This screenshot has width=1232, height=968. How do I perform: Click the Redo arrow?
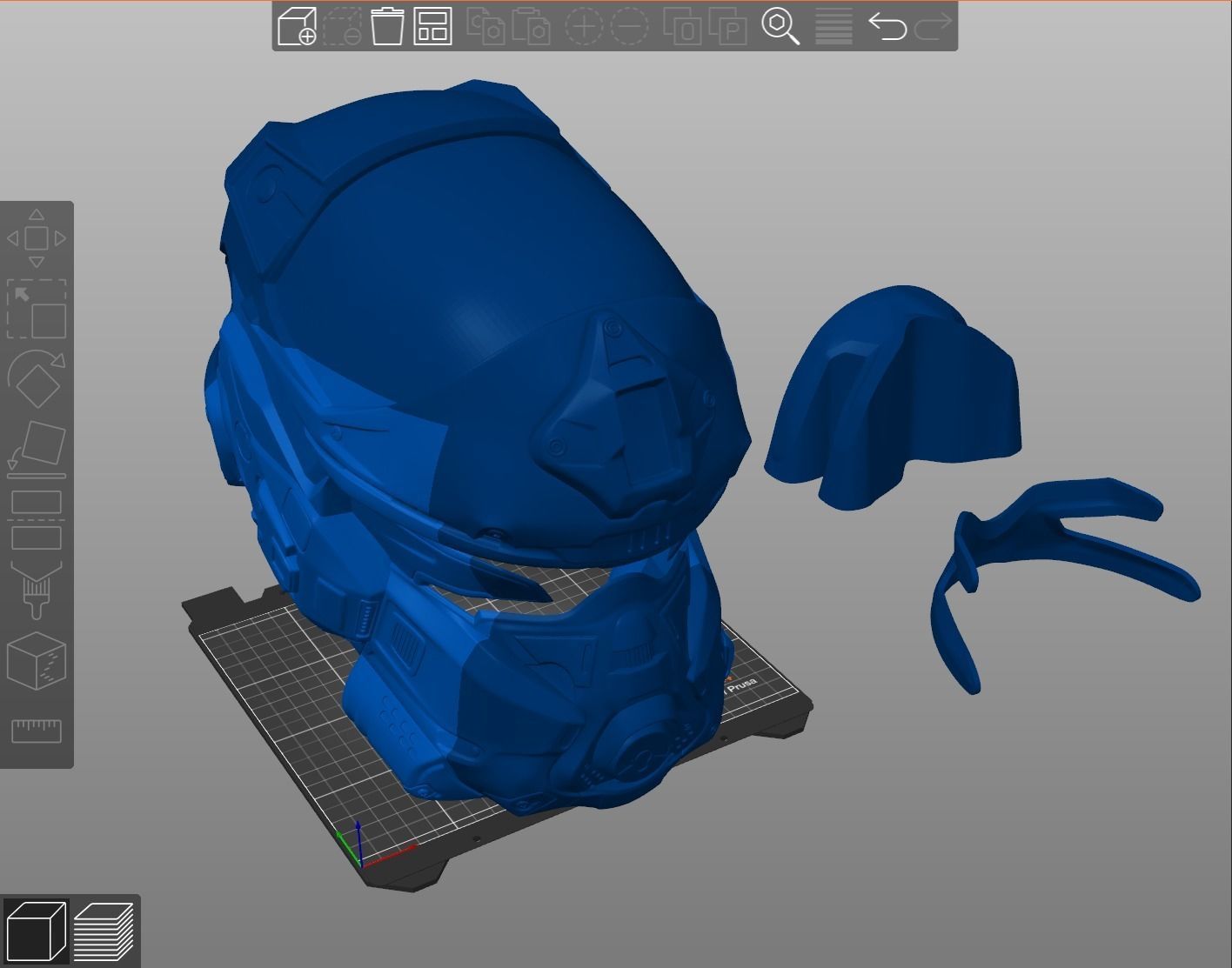click(x=933, y=26)
